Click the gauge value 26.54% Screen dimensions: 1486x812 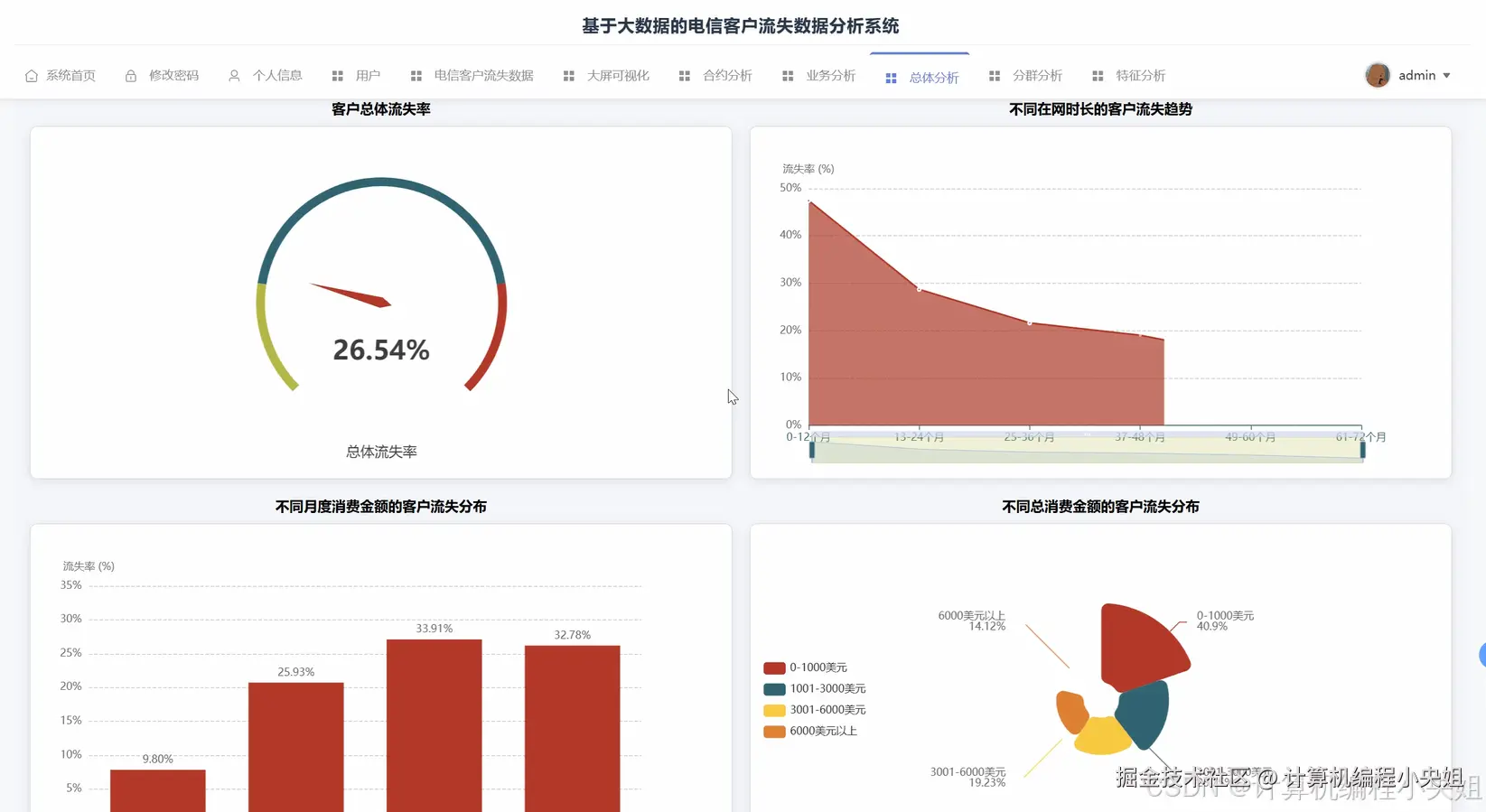[381, 350]
